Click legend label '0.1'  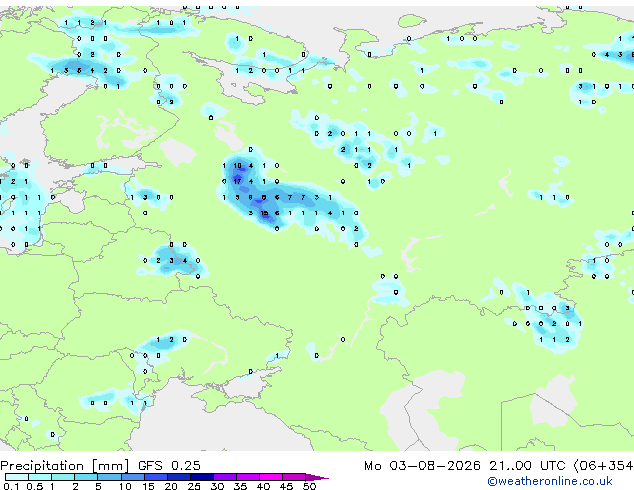[11, 486]
